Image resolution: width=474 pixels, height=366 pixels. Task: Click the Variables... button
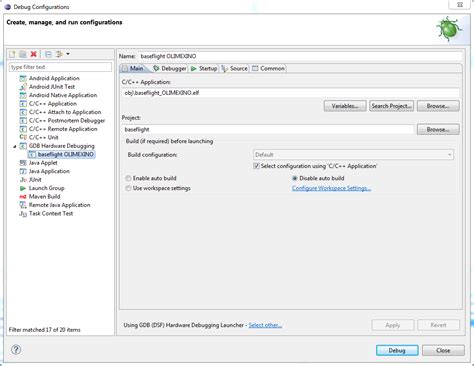(x=345, y=106)
